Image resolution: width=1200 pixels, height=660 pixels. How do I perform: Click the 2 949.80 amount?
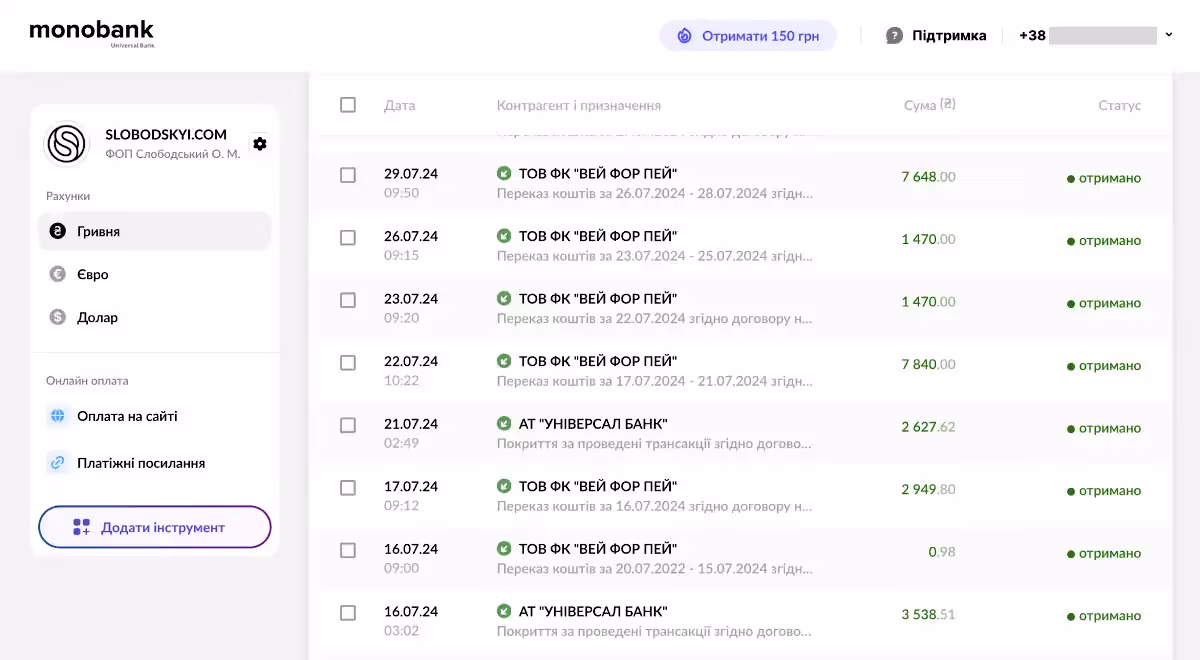pyautogui.click(x=928, y=490)
